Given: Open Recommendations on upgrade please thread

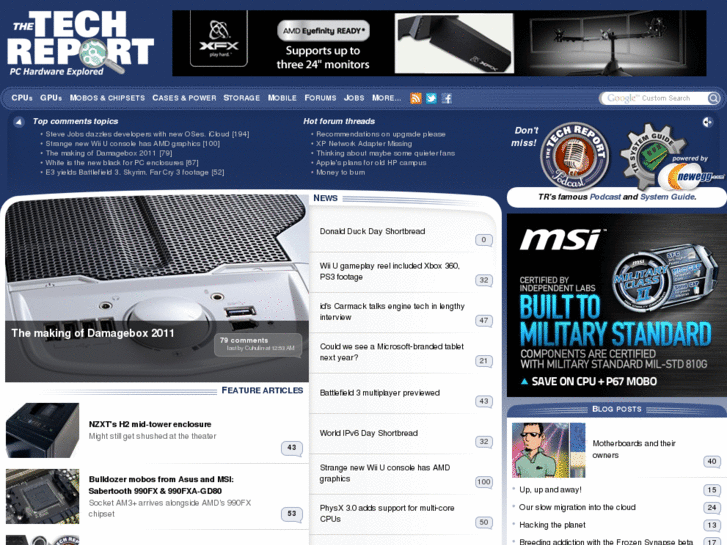Looking at the screenshot, I should click(x=381, y=134).
